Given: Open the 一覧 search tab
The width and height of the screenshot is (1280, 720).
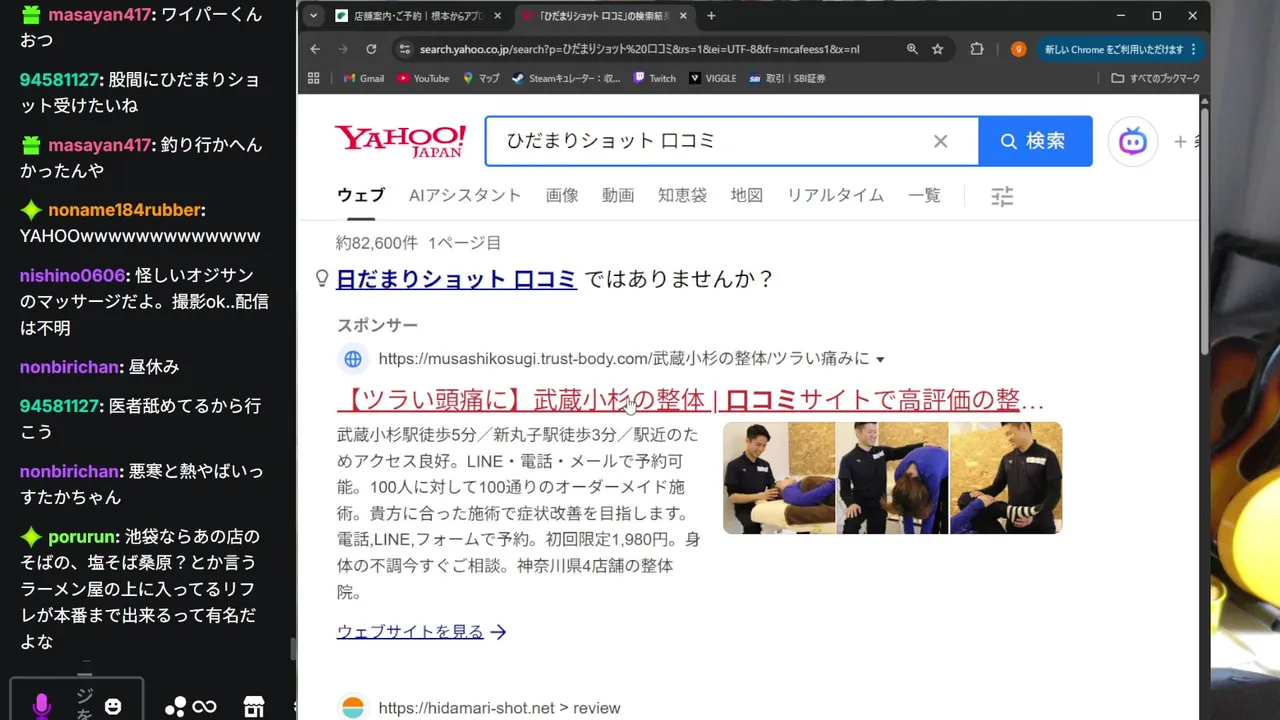Looking at the screenshot, I should [924, 196].
